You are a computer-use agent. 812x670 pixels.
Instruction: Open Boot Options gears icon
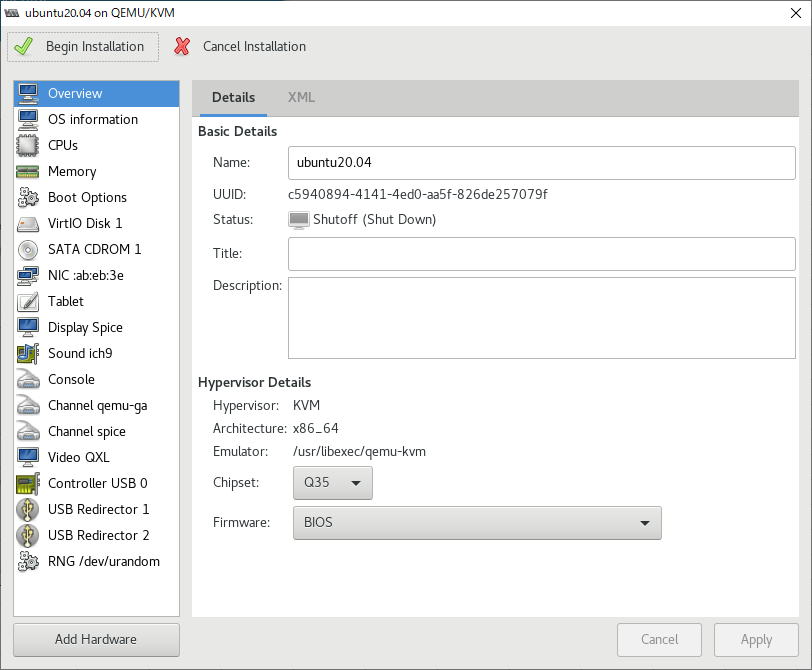coord(28,197)
